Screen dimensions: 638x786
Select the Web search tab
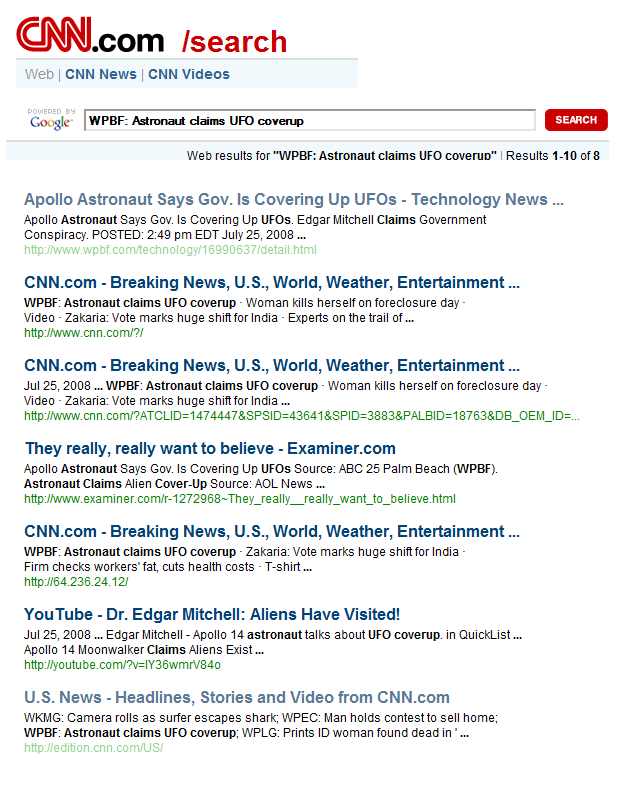39,74
